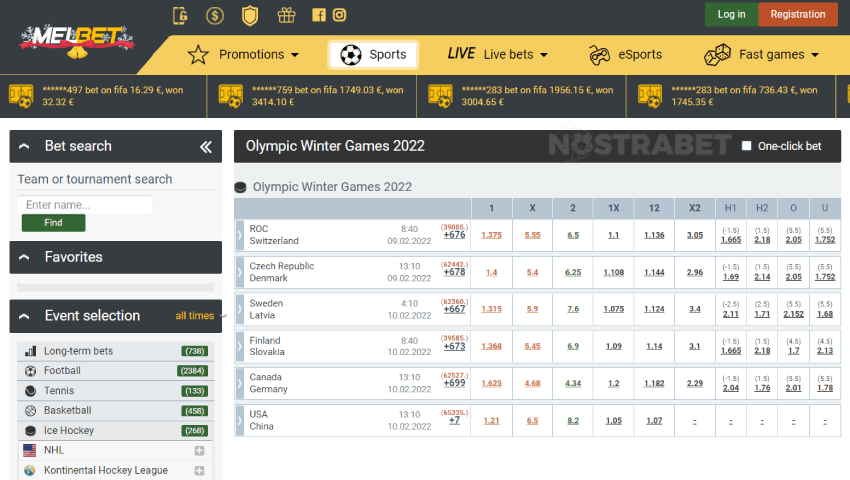Open +699 more markets for Canada vs Germany

tap(454, 383)
